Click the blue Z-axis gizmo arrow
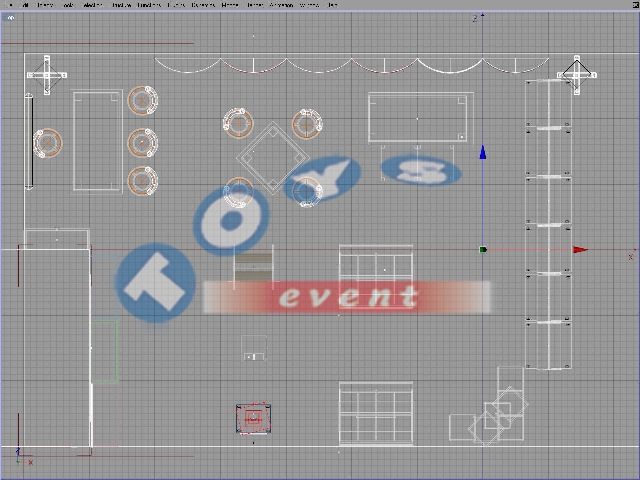 (483, 152)
